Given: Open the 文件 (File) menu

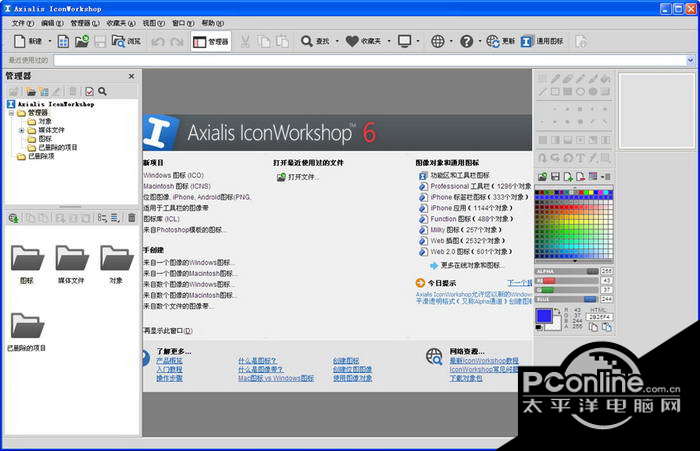Looking at the screenshot, I should tap(23, 23).
